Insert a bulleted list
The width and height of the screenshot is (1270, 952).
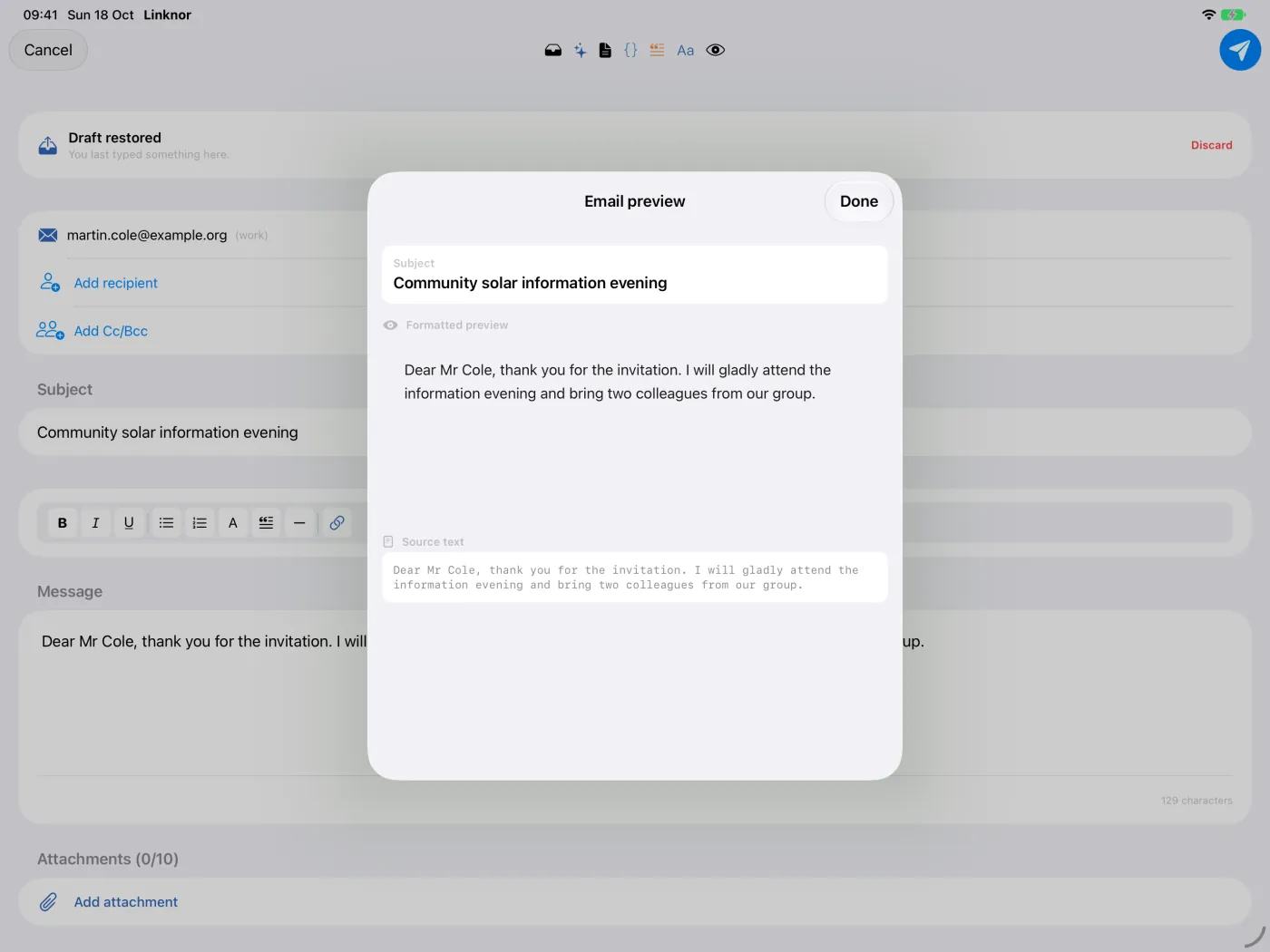tap(166, 522)
